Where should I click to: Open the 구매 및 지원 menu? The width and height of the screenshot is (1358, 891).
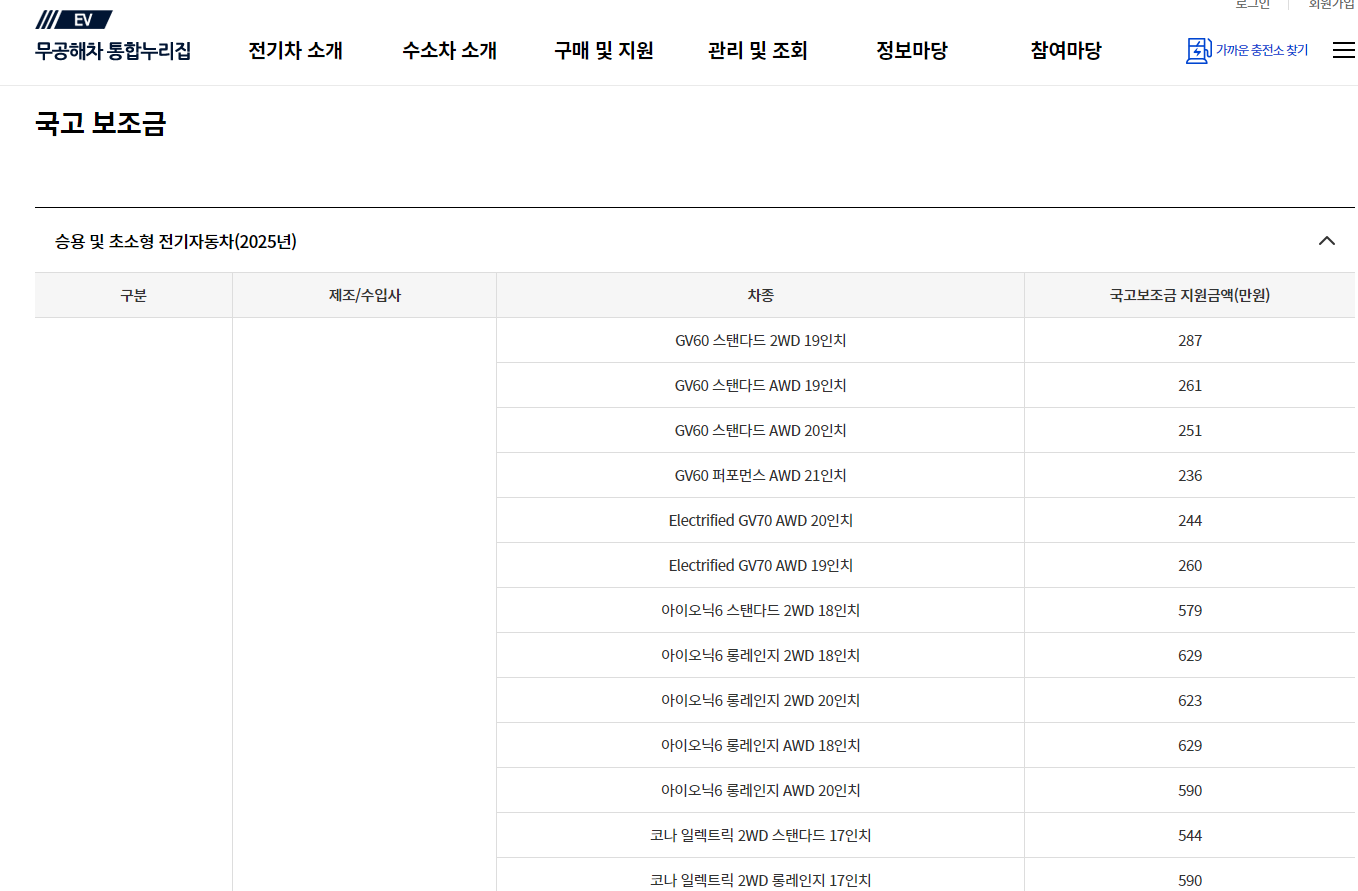pyautogui.click(x=604, y=50)
